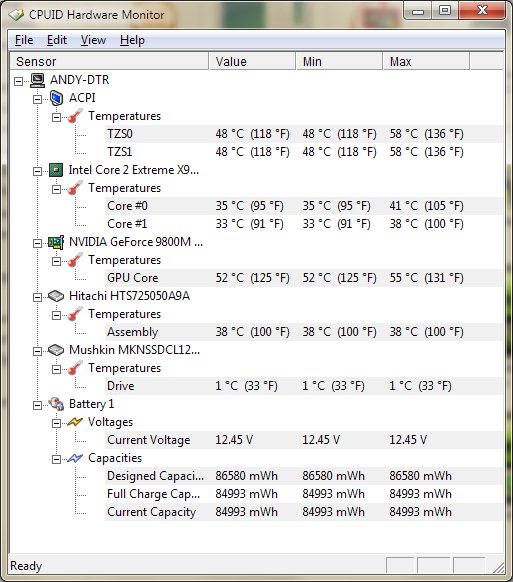
Task: Collapse the Intel Core 2 Extreme node
Action: [37, 171]
